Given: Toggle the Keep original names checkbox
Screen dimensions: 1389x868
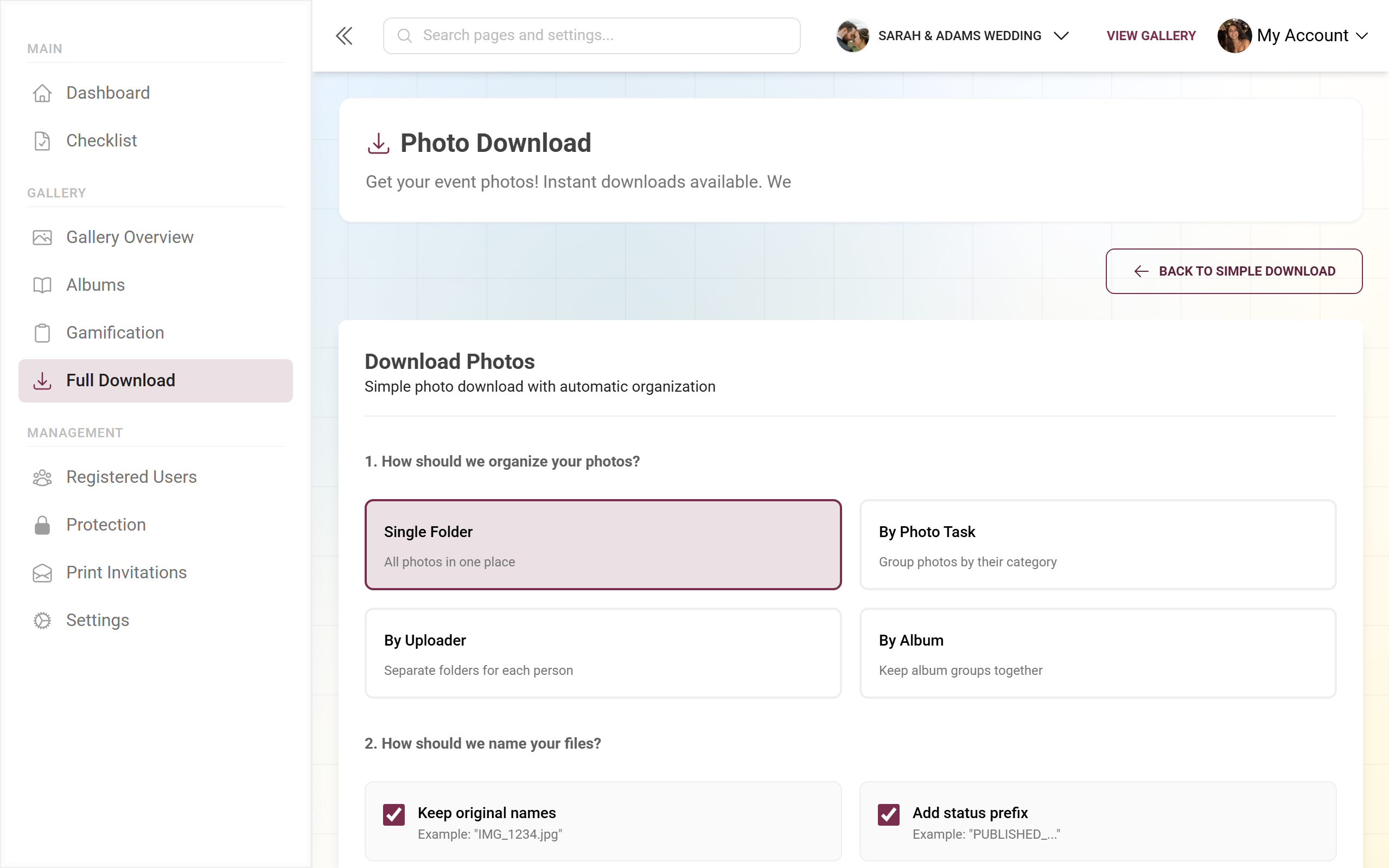Looking at the screenshot, I should pos(394,814).
